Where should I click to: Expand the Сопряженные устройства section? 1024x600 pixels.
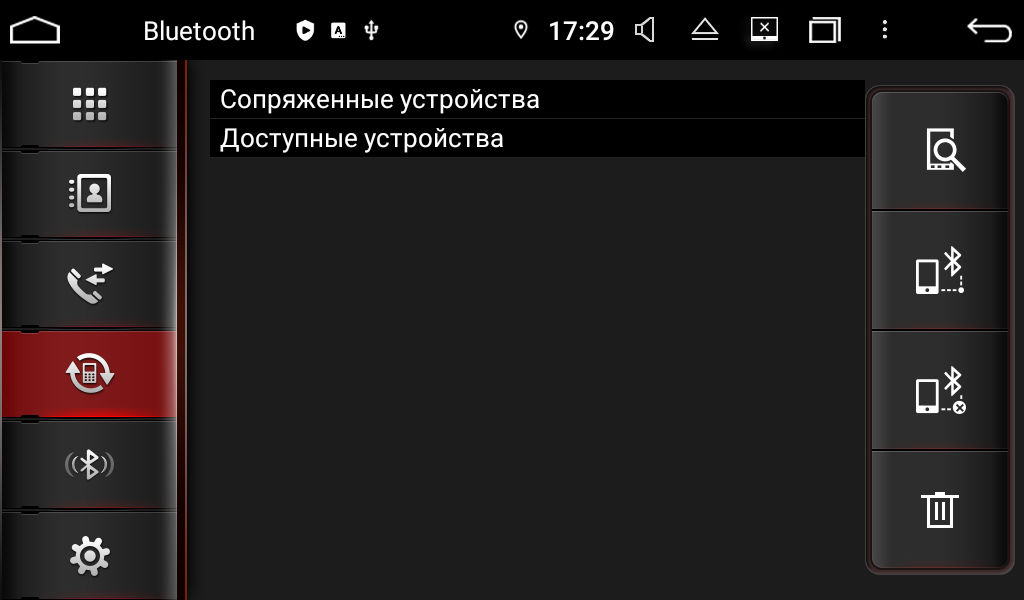pyautogui.click(x=537, y=100)
